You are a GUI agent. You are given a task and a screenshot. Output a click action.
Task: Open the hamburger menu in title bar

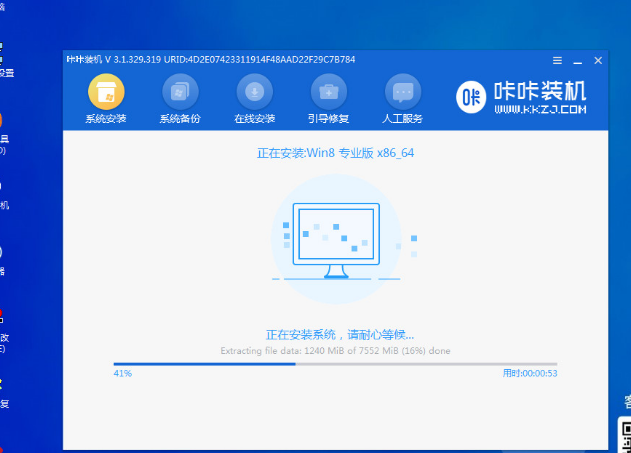point(557,60)
